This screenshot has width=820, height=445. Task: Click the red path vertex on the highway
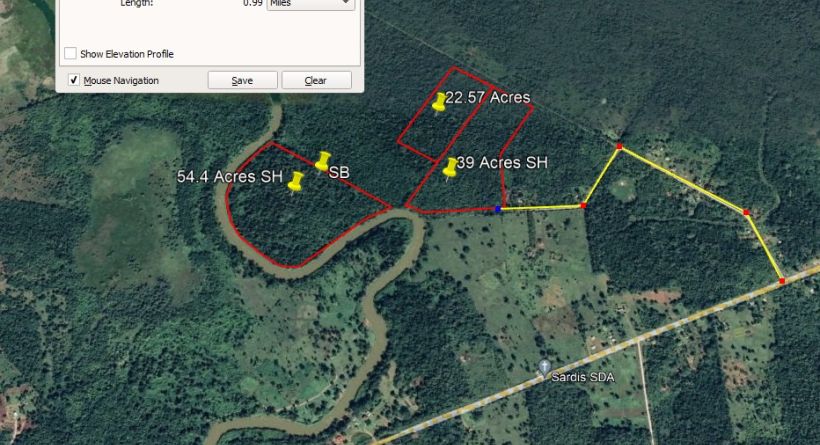(782, 281)
